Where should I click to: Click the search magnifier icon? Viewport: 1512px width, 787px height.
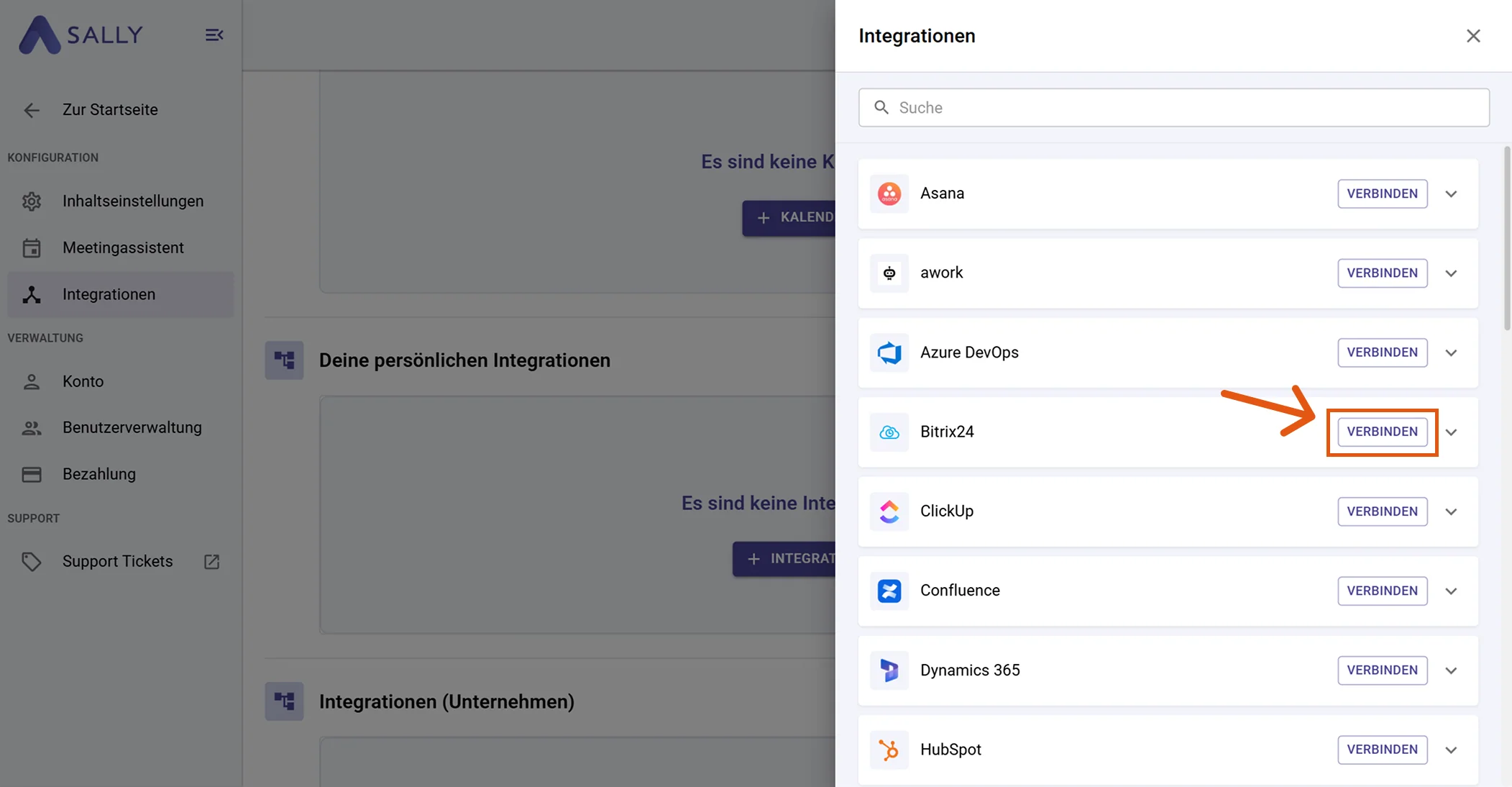(x=881, y=107)
